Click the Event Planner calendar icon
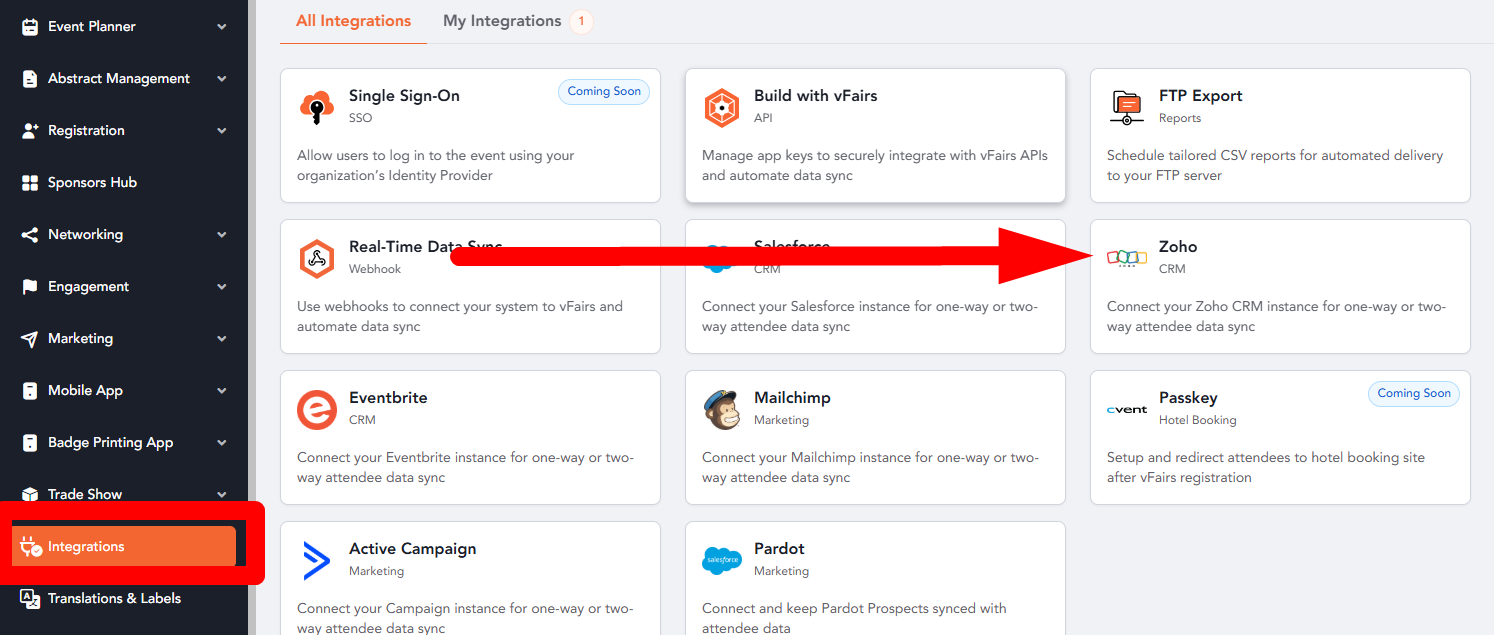 click(x=30, y=27)
